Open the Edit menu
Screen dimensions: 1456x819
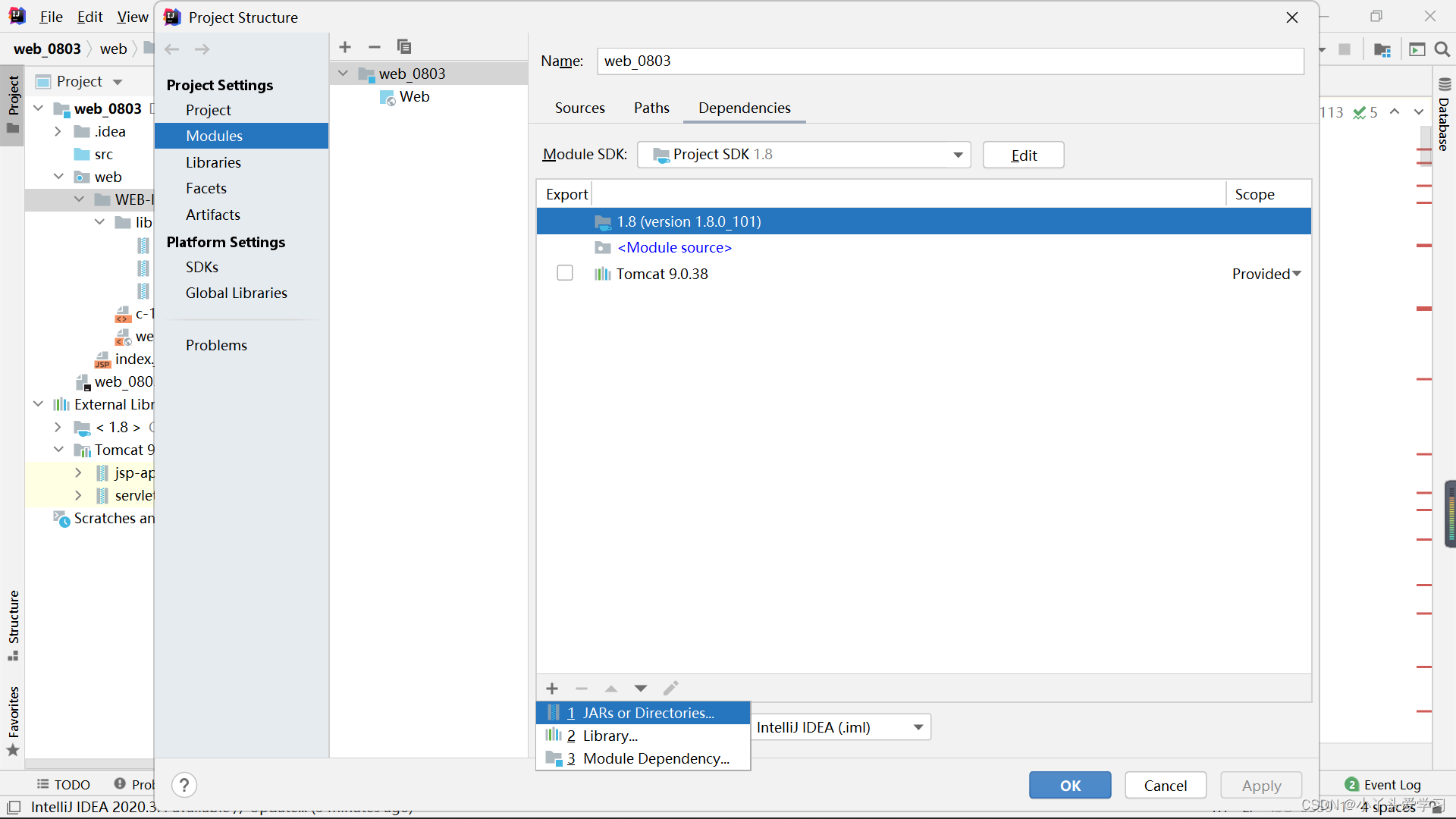89,17
